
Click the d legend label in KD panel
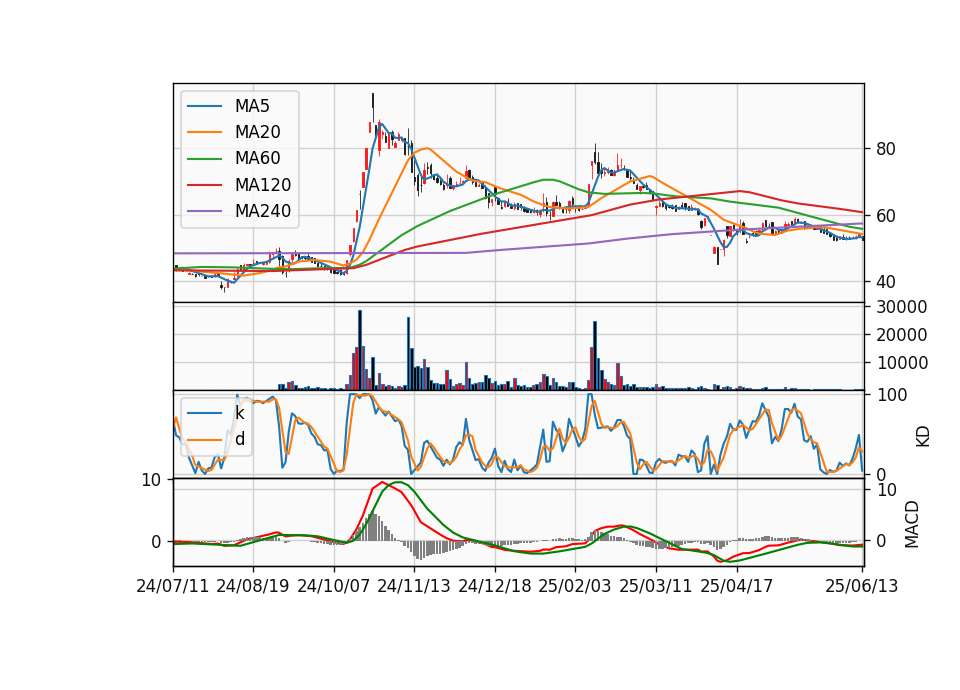click(x=240, y=439)
